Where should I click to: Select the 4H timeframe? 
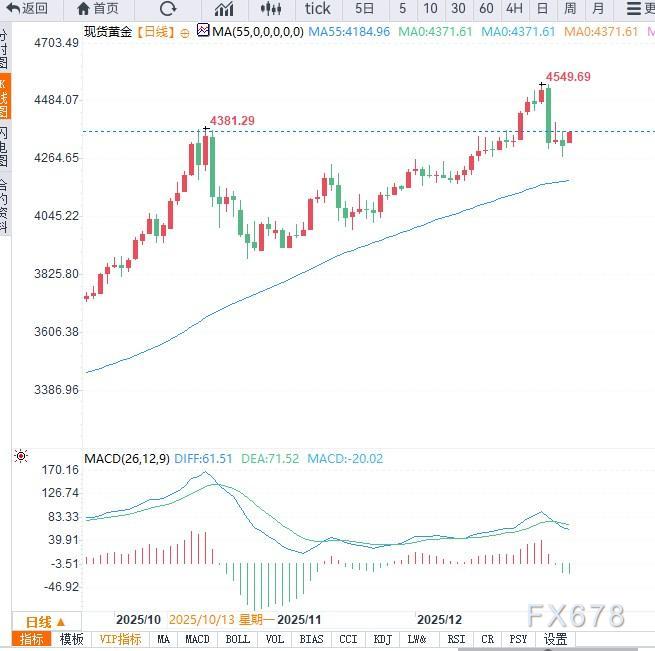point(514,9)
